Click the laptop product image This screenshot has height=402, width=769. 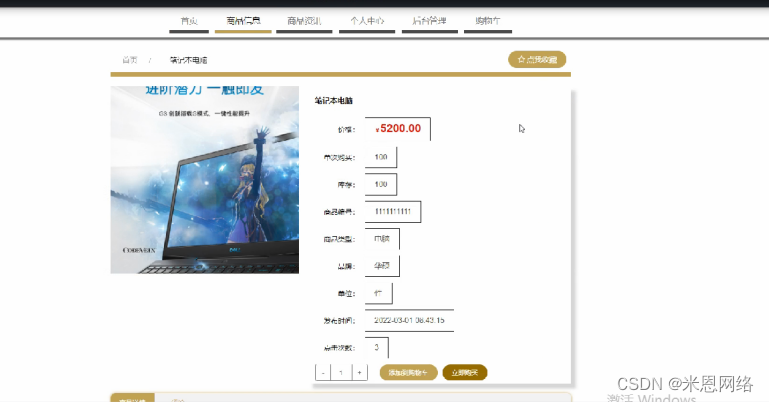[205, 179]
